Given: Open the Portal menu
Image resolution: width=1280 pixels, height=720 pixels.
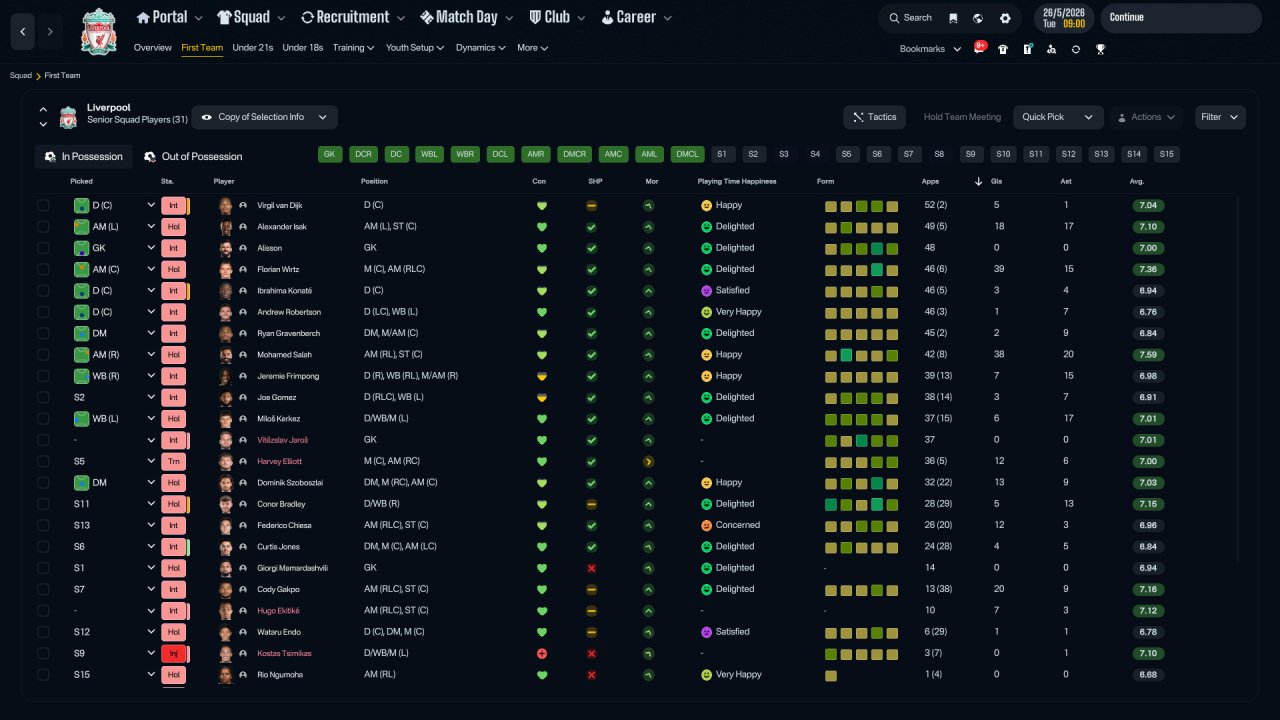Looking at the screenshot, I should (x=169, y=17).
